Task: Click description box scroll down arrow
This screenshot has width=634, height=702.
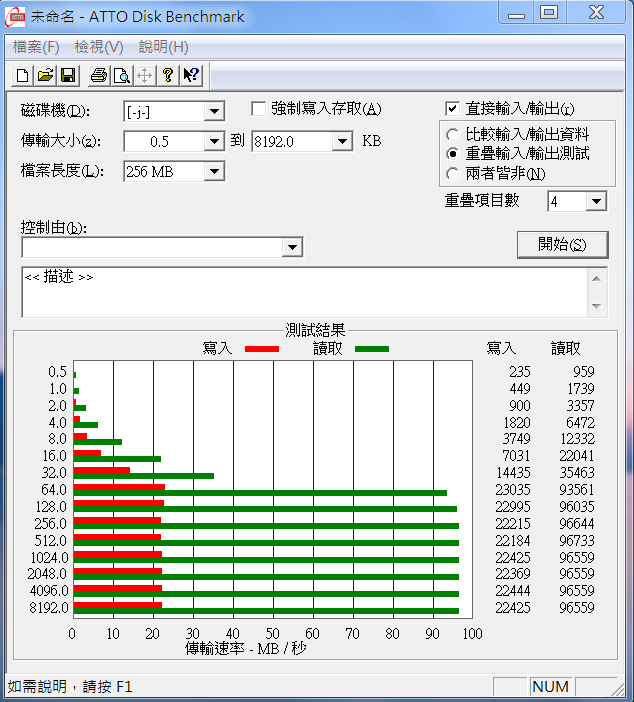Action: [x=596, y=306]
